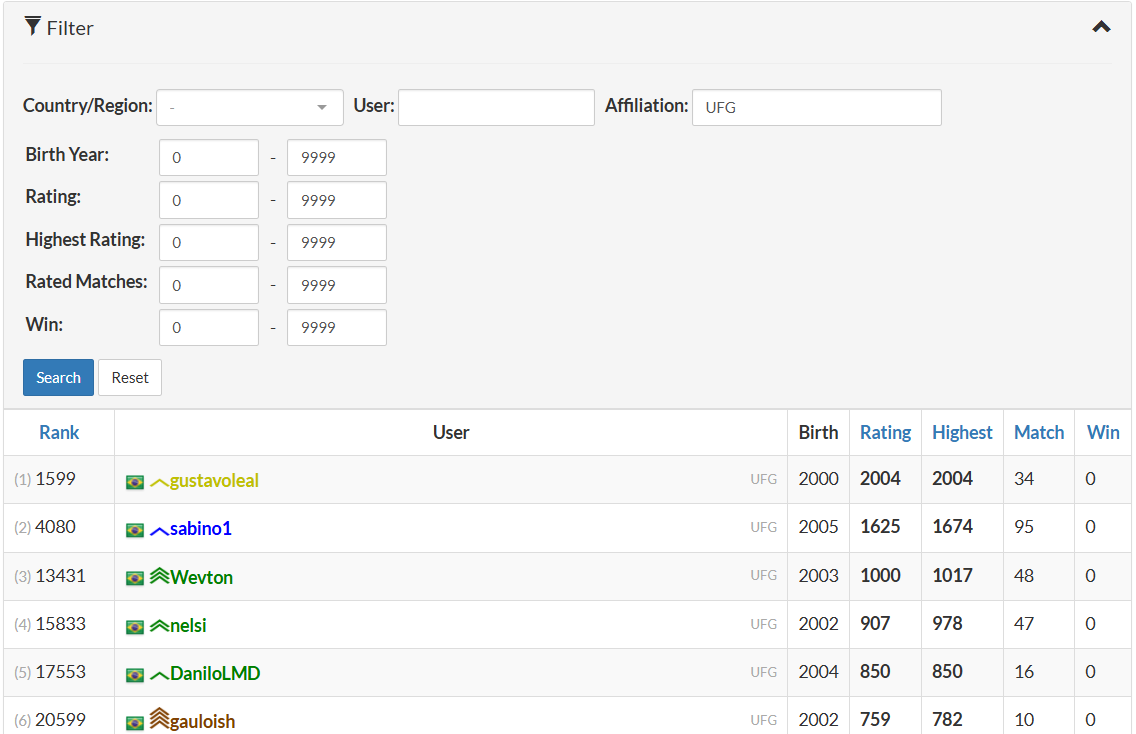
Task: Focus the User text field
Action: [x=496, y=107]
